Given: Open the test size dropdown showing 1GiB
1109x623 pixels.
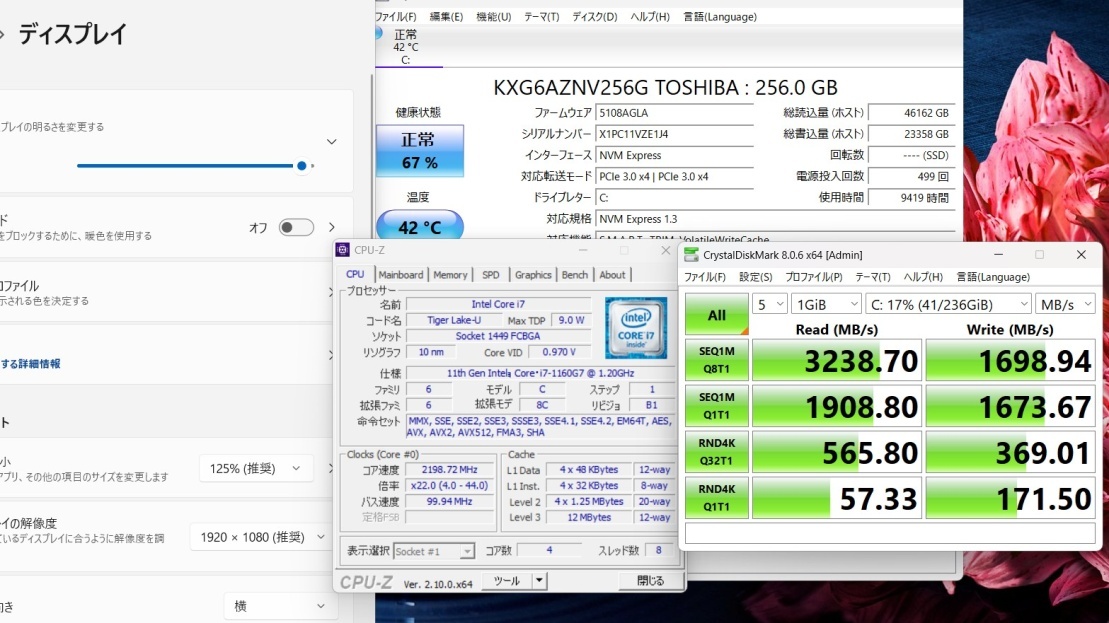Looking at the screenshot, I should point(826,304).
